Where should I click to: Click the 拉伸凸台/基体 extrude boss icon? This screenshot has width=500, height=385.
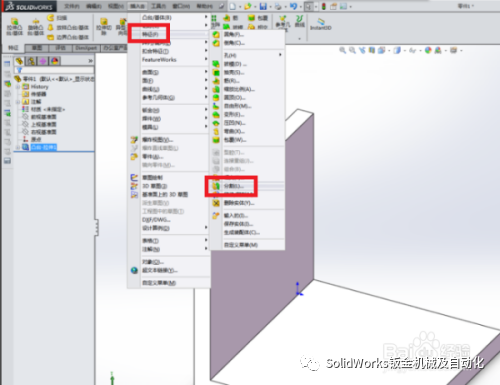point(14,26)
